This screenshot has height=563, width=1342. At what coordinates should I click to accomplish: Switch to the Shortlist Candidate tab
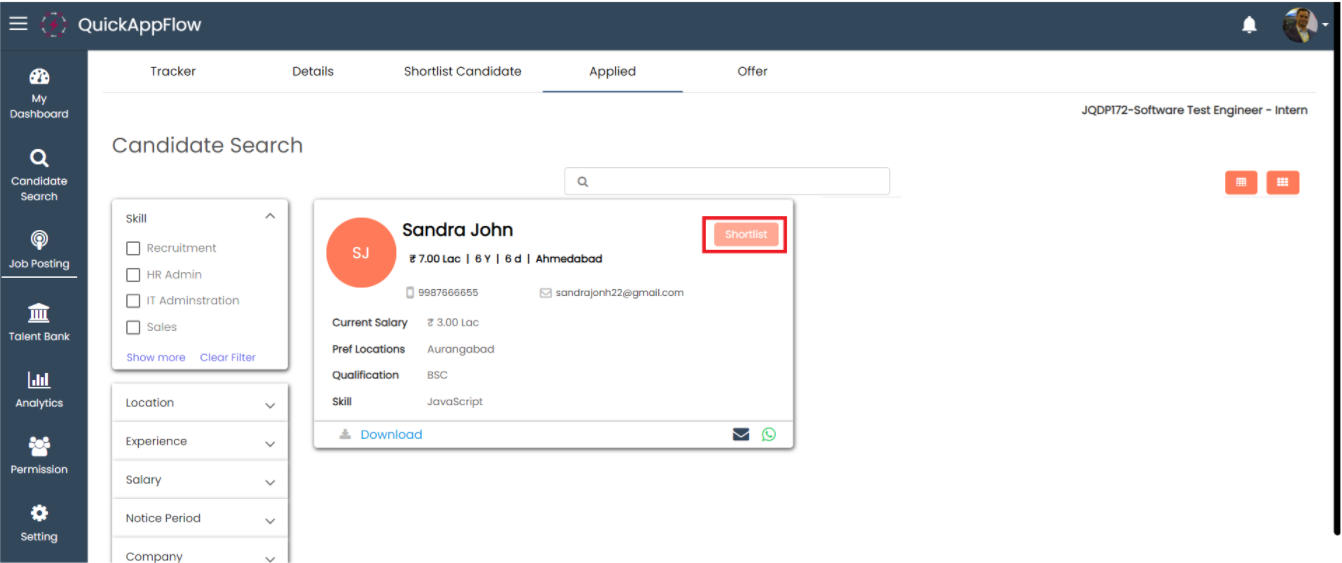point(462,71)
